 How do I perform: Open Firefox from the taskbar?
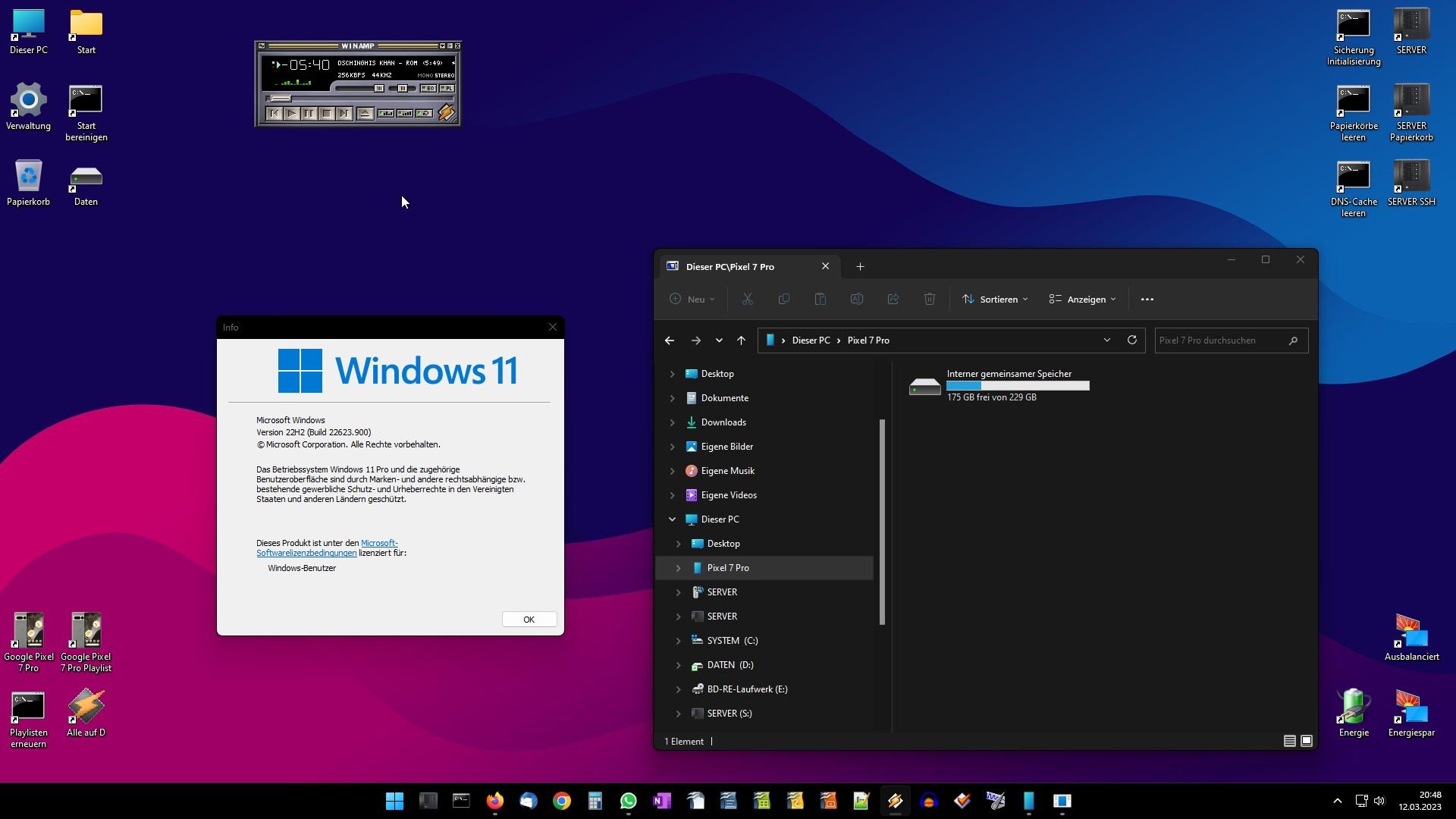[494, 801]
